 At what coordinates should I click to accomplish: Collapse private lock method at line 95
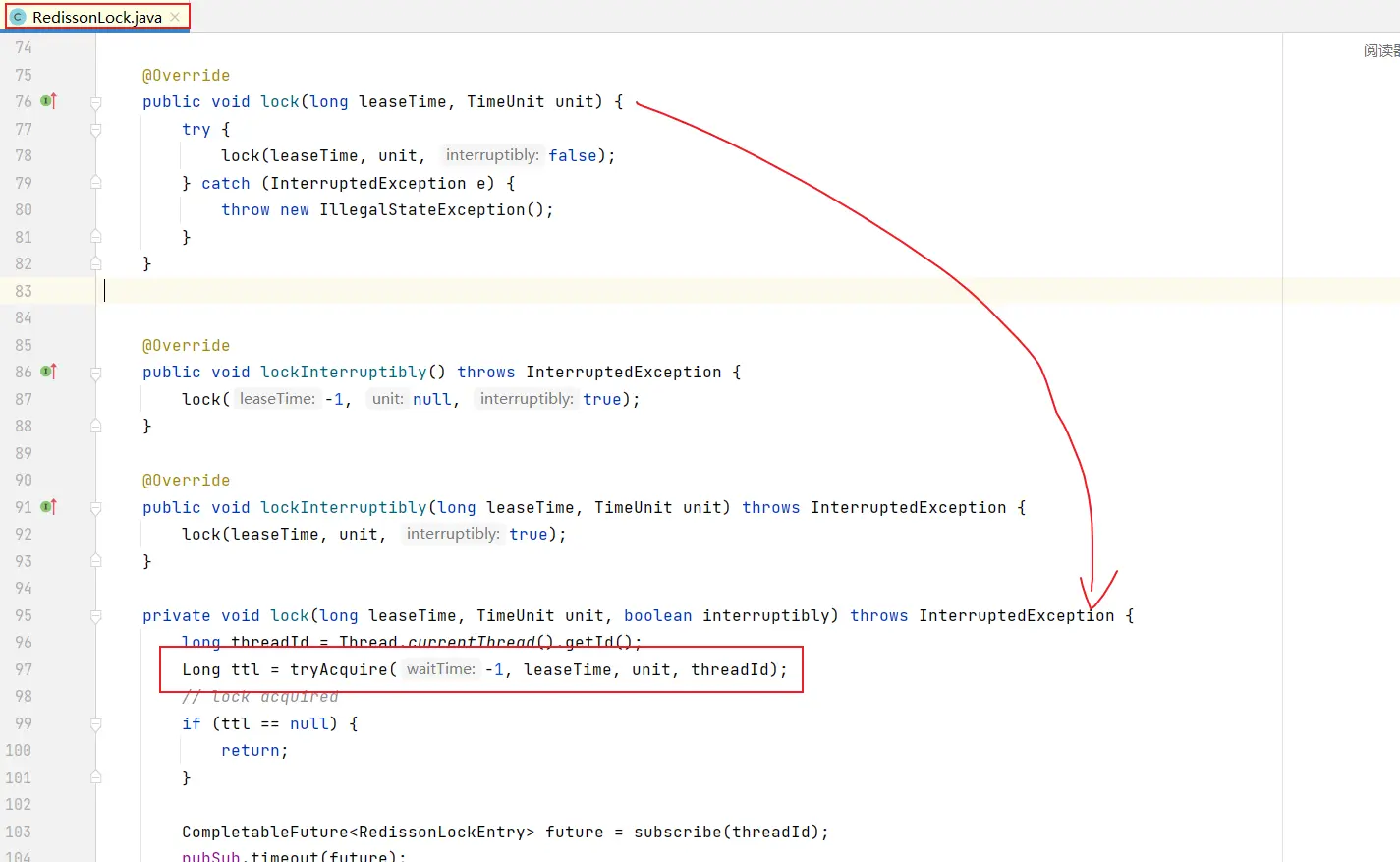(96, 616)
